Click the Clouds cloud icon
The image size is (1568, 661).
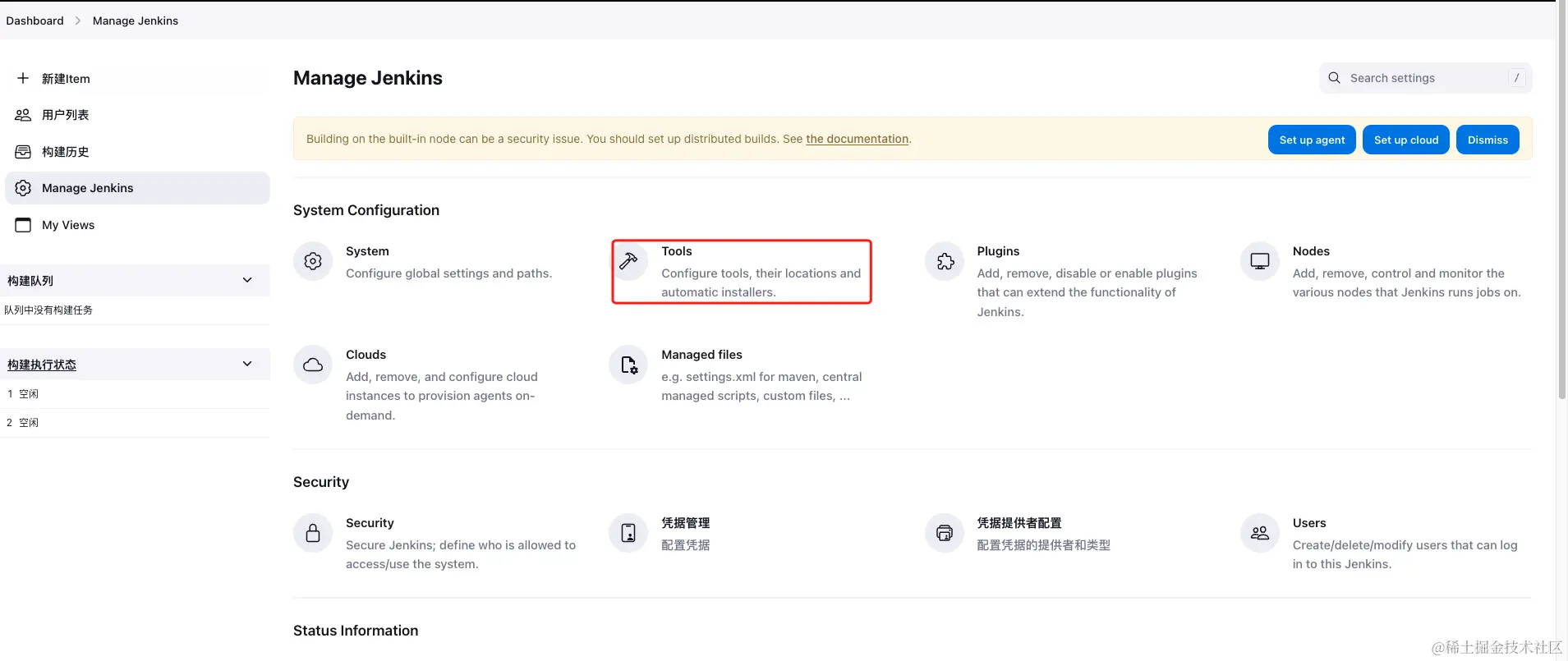coord(313,365)
